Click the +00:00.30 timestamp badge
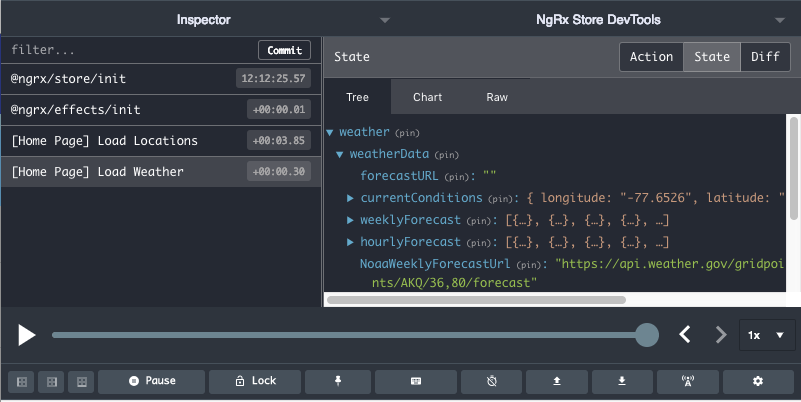Screen dimensions: 801x402 point(279,172)
